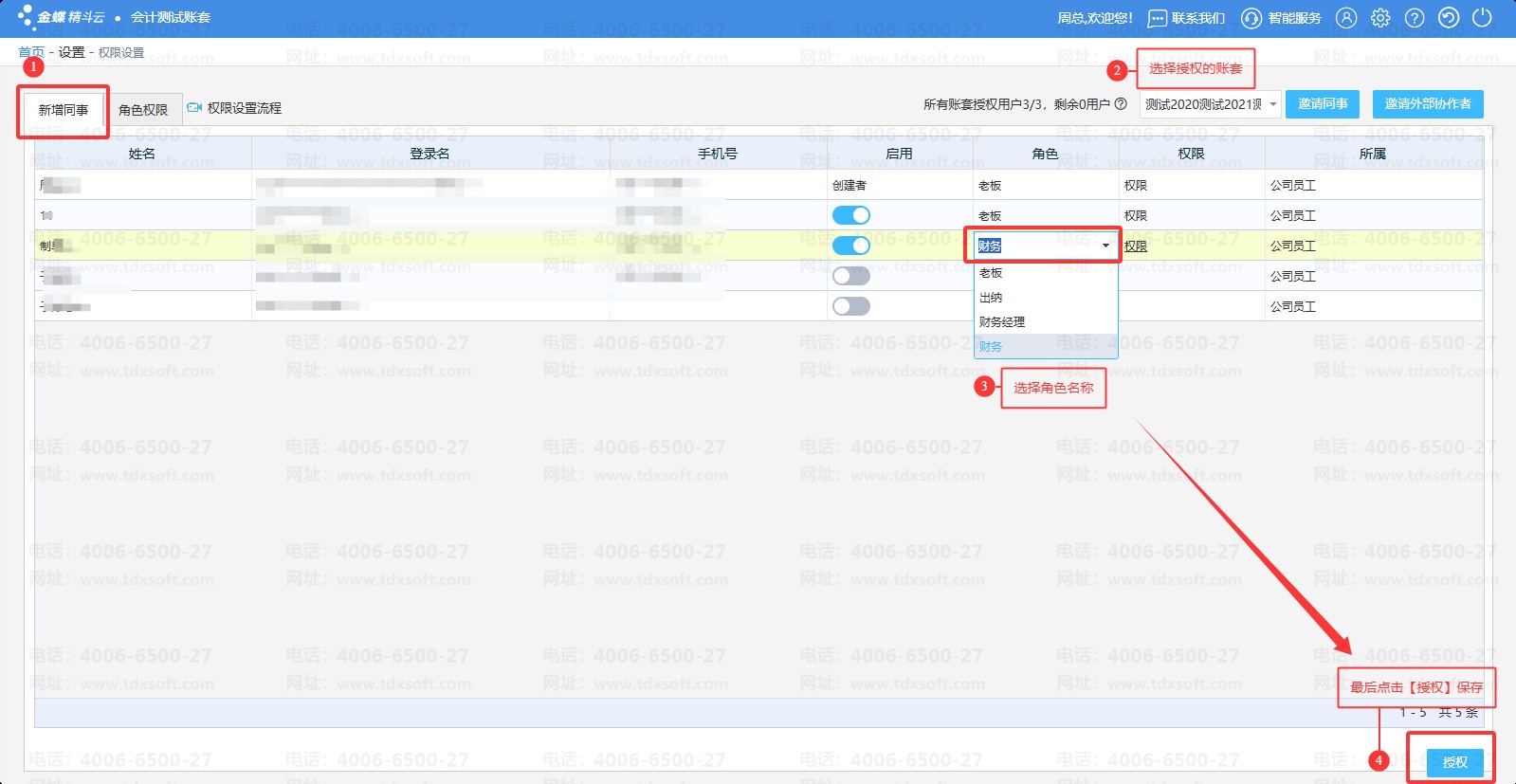Viewport: 1516px width, 784px height.
Task: Select 出纳 from the role dropdown list
Action: click(1046, 298)
